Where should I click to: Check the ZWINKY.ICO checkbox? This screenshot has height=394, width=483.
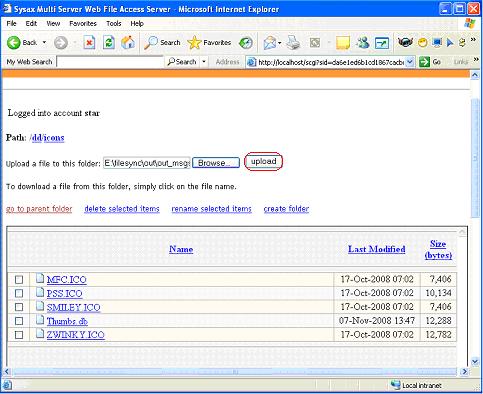[x=19, y=335]
